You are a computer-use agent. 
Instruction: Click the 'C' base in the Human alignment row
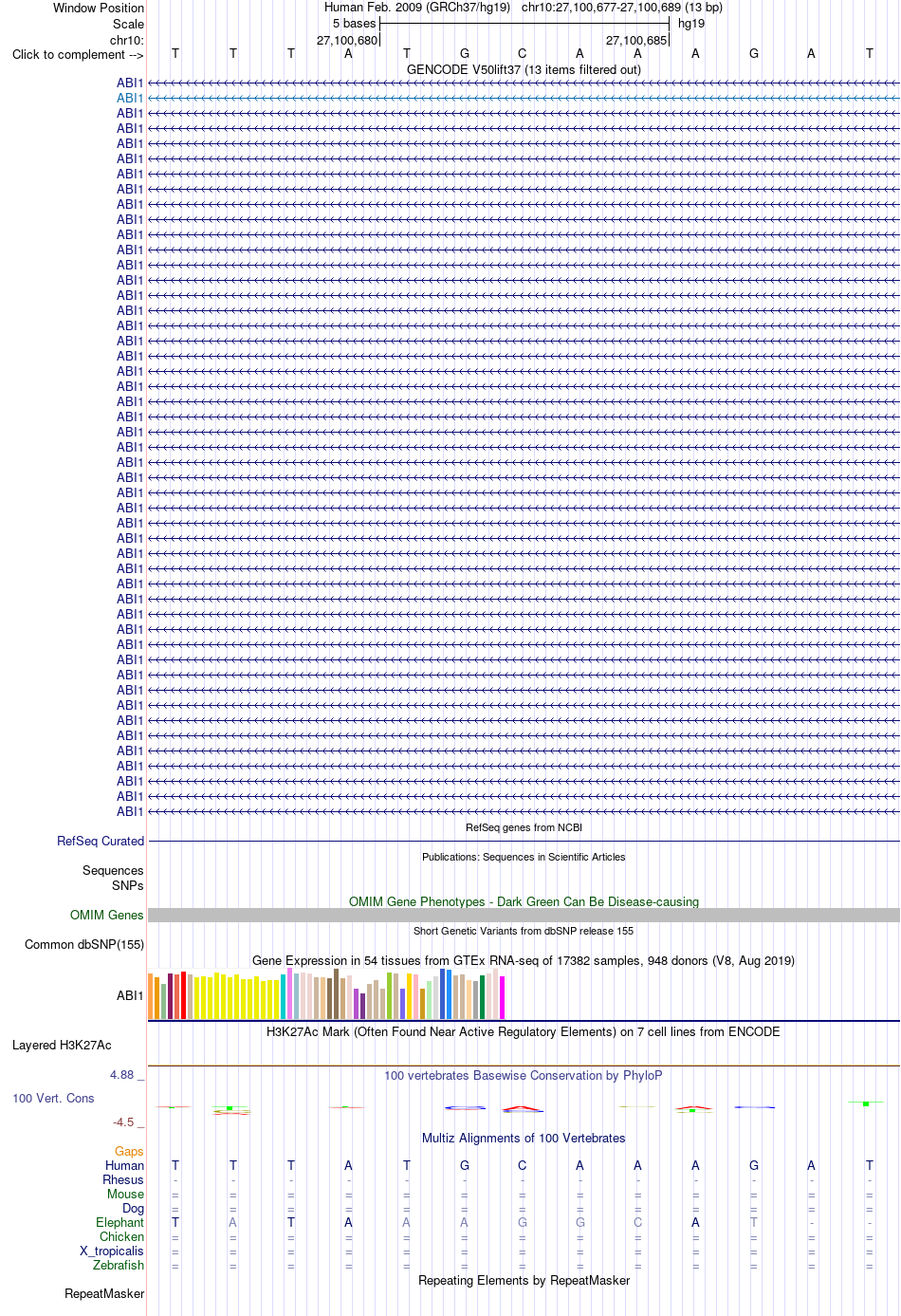(x=523, y=1165)
